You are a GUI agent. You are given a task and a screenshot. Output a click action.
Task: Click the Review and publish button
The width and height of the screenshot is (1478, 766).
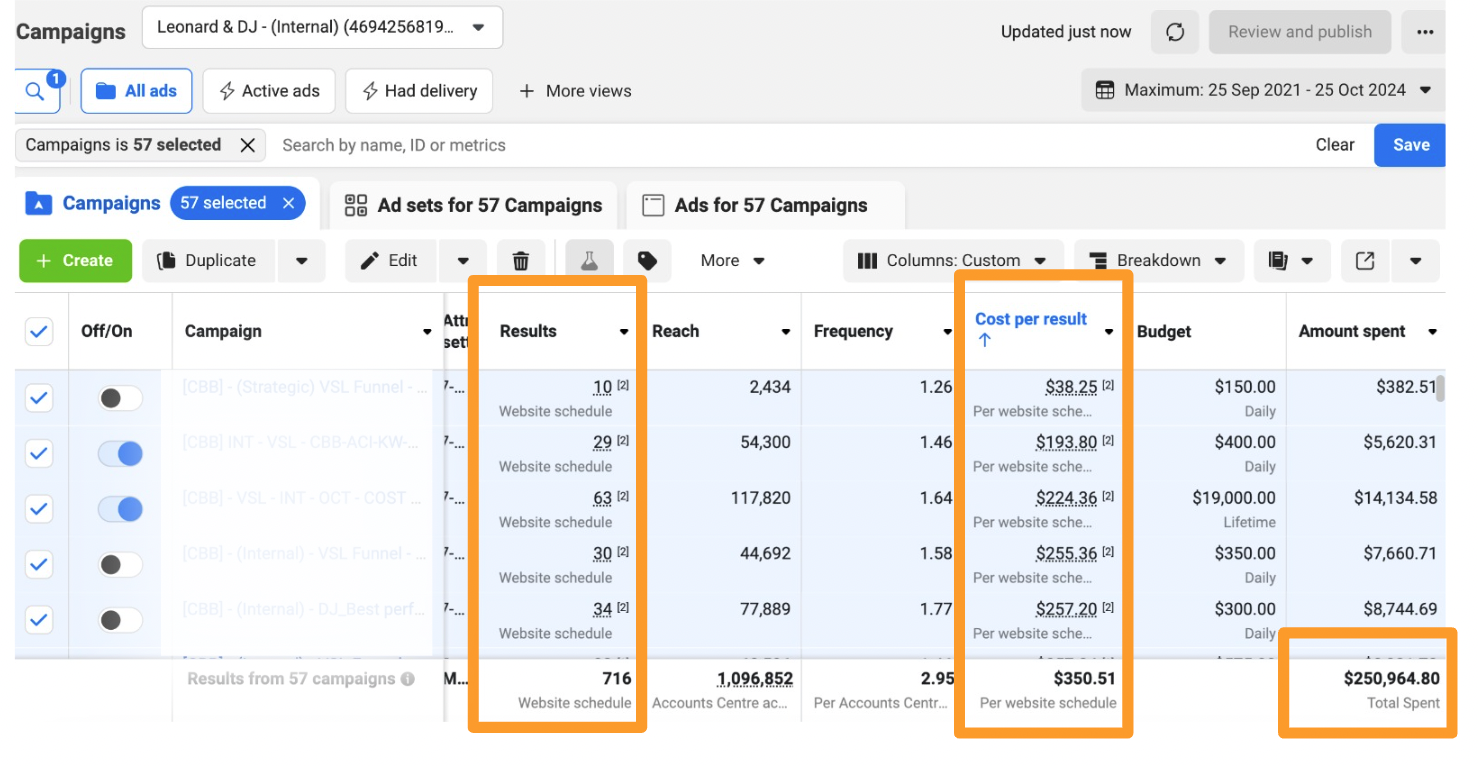[x=1299, y=32]
